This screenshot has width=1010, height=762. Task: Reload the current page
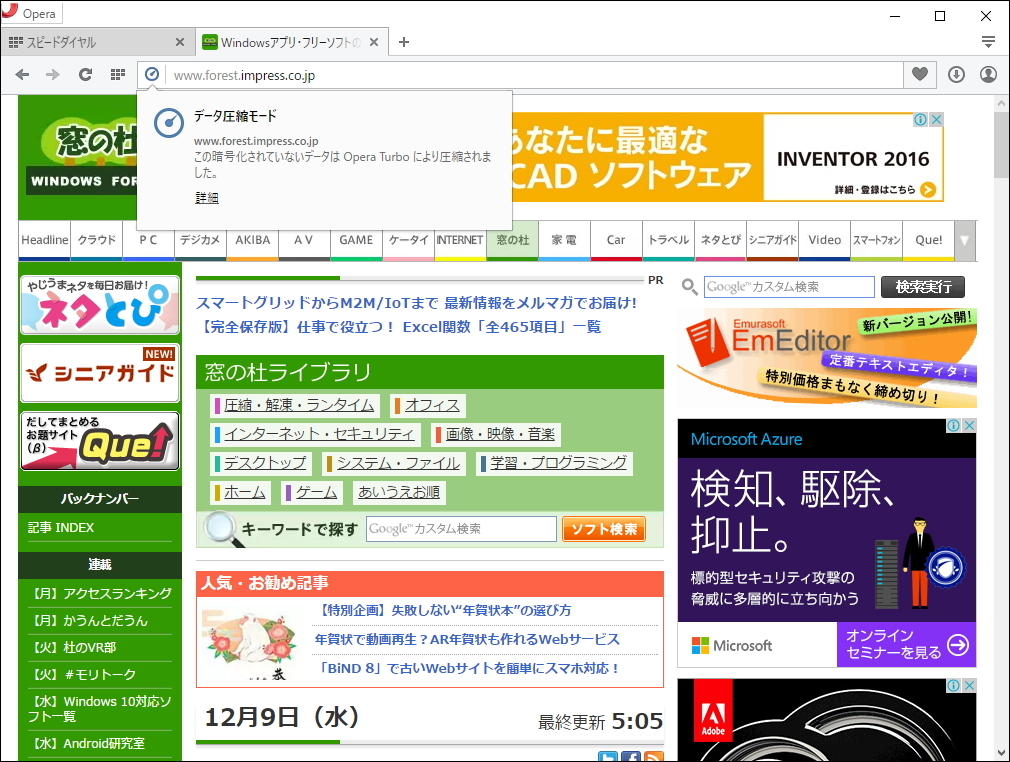click(x=85, y=74)
